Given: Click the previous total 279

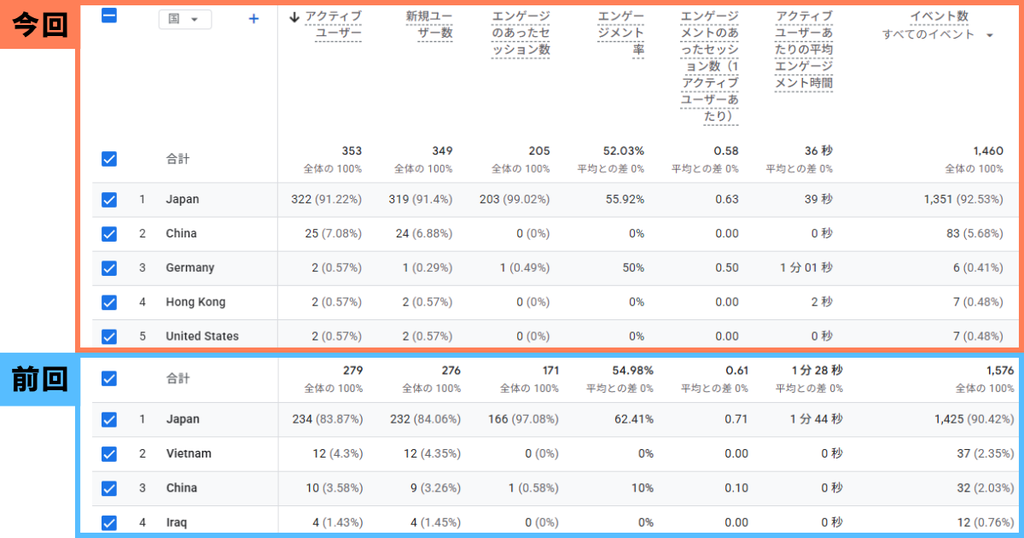Looking at the screenshot, I should click(353, 370).
